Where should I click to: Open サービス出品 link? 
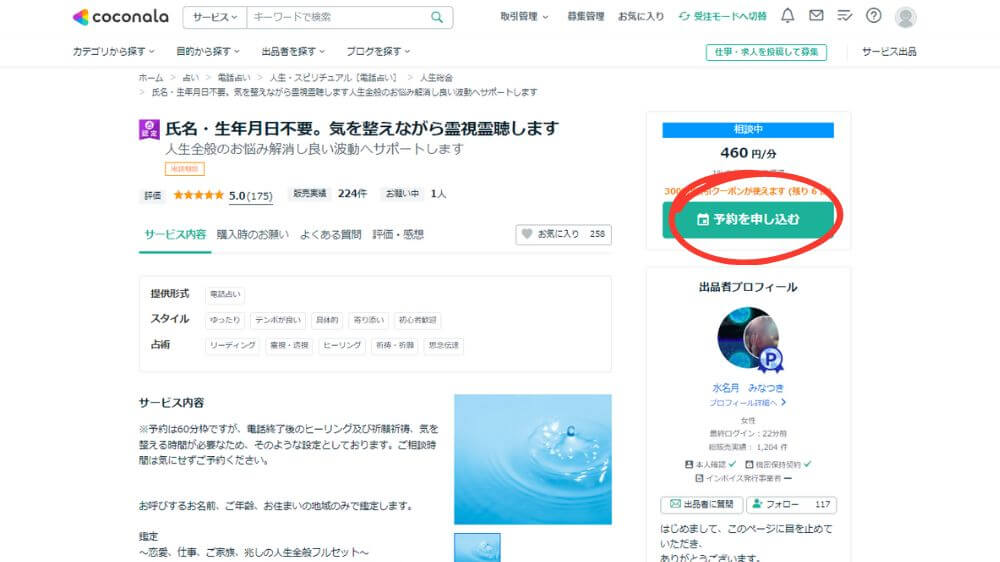tap(889, 52)
